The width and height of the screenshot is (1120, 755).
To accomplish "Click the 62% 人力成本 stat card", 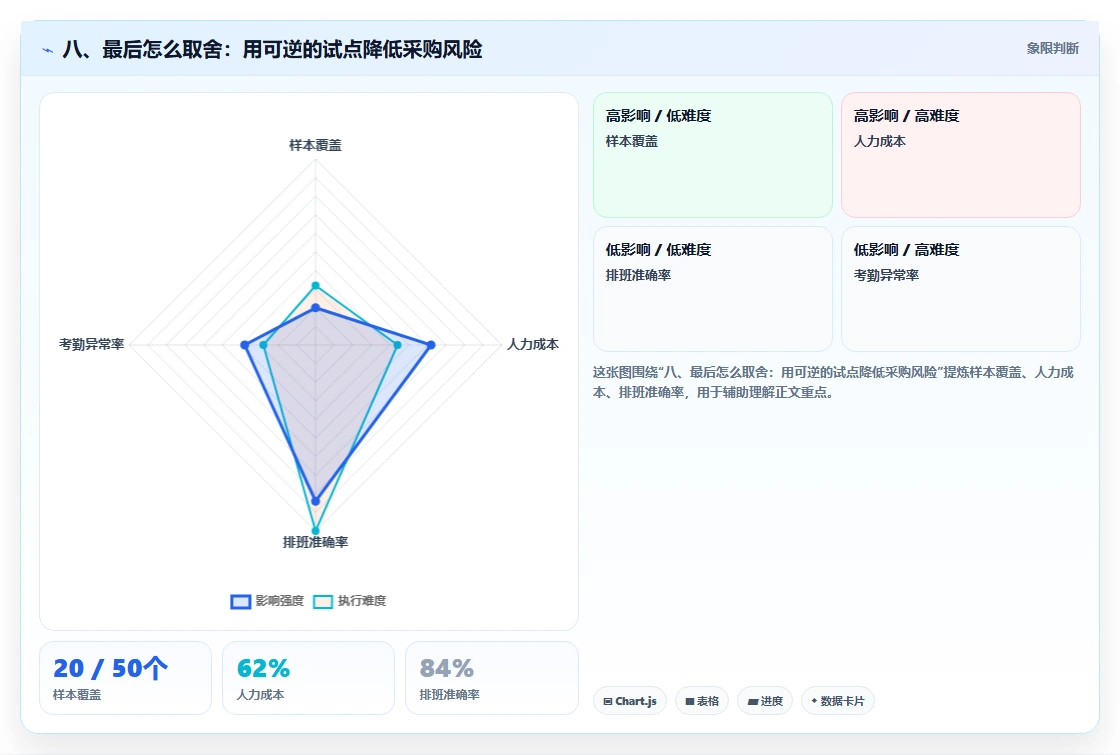I will click(x=309, y=678).
